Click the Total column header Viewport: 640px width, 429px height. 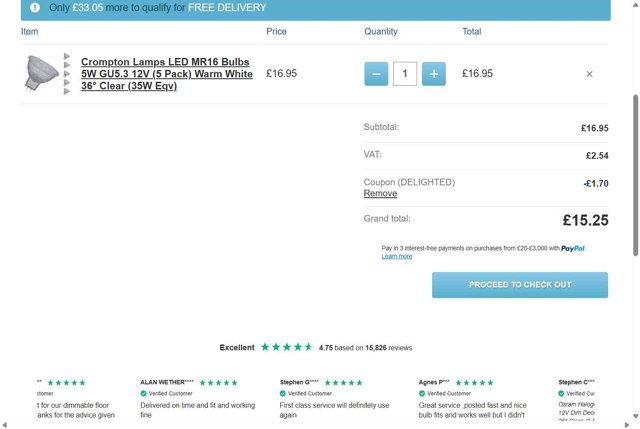[x=472, y=31]
